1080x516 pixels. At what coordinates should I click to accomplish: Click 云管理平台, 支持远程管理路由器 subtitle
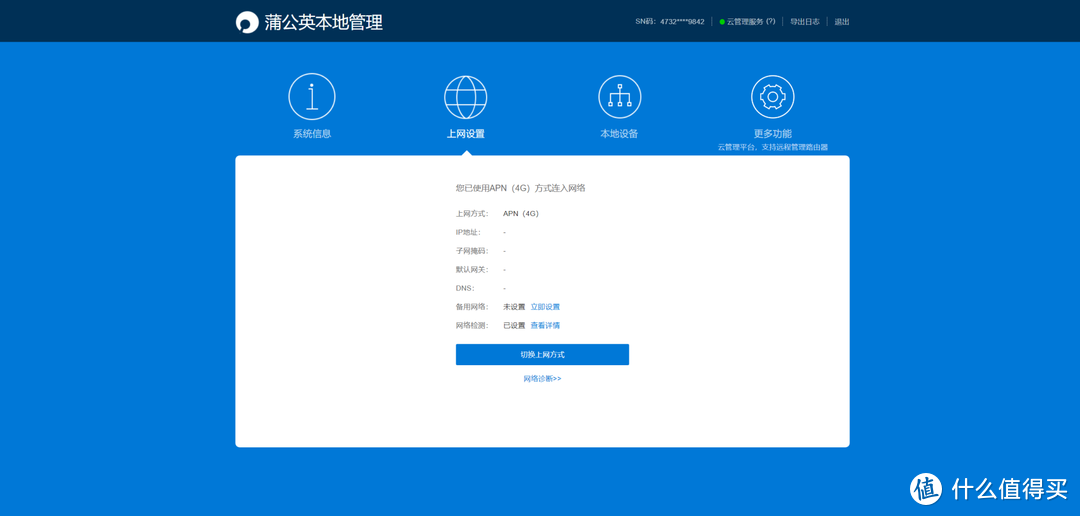click(772, 147)
